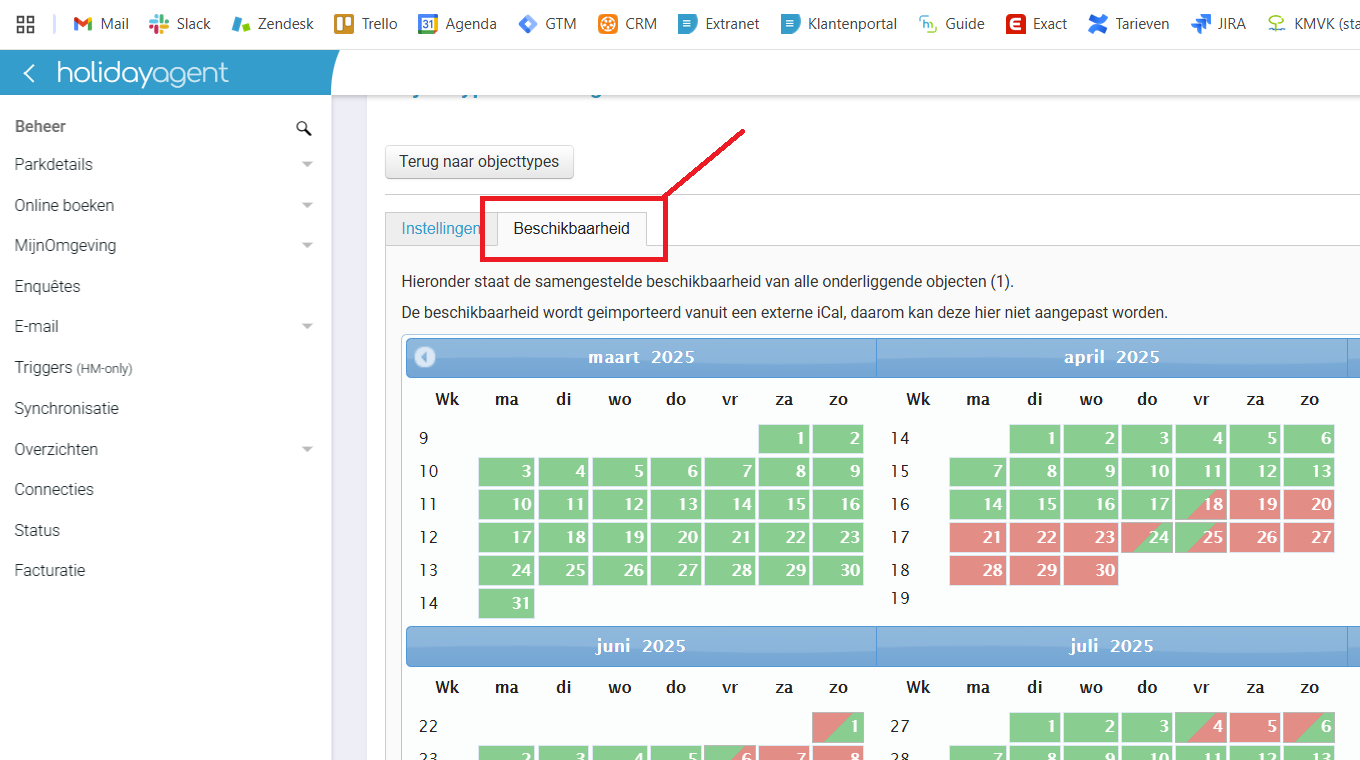The height and width of the screenshot is (760, 1360).
Task: Open the JIRA bookmark
Action: click(x=1218, y=24)
